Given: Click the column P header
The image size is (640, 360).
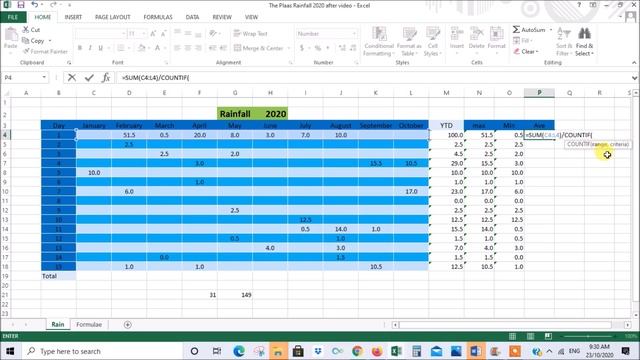Looking at the screenshot, I should tap(539, 93).
